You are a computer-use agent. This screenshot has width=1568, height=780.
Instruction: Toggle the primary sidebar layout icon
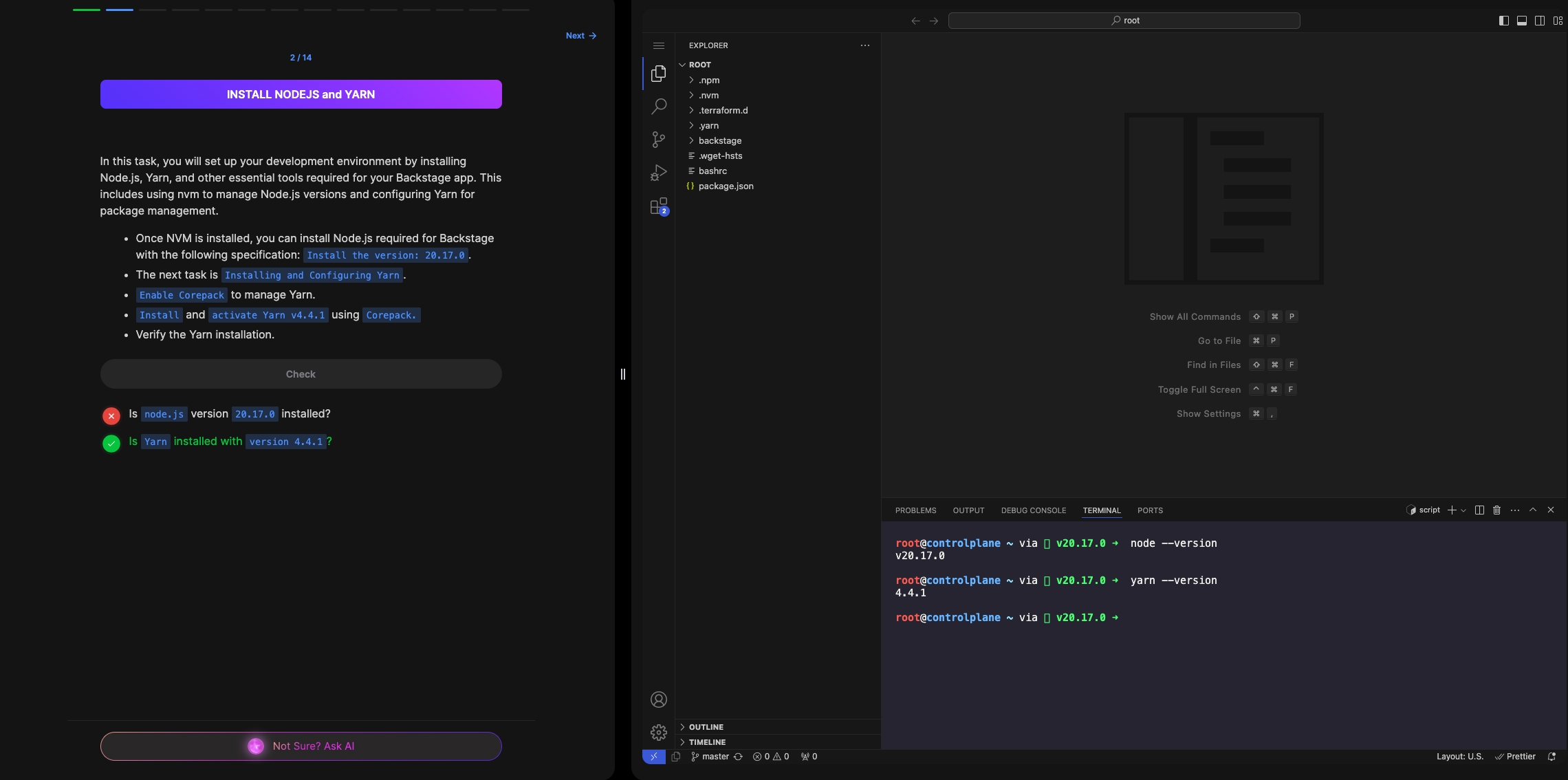1503,21
